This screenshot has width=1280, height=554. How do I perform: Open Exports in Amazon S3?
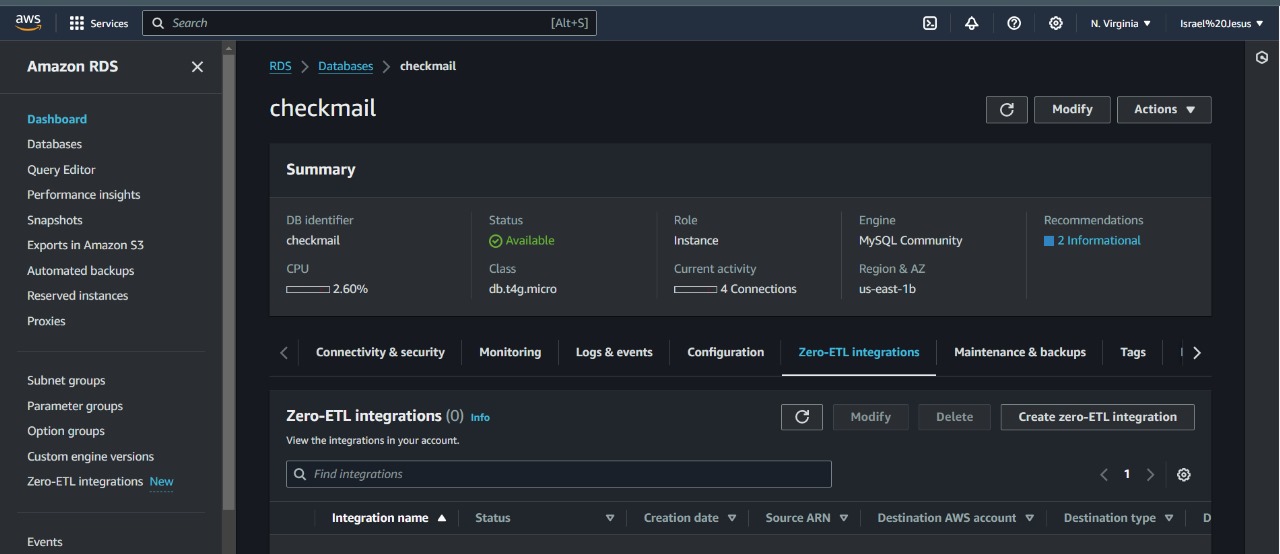(x=85, y=245)
